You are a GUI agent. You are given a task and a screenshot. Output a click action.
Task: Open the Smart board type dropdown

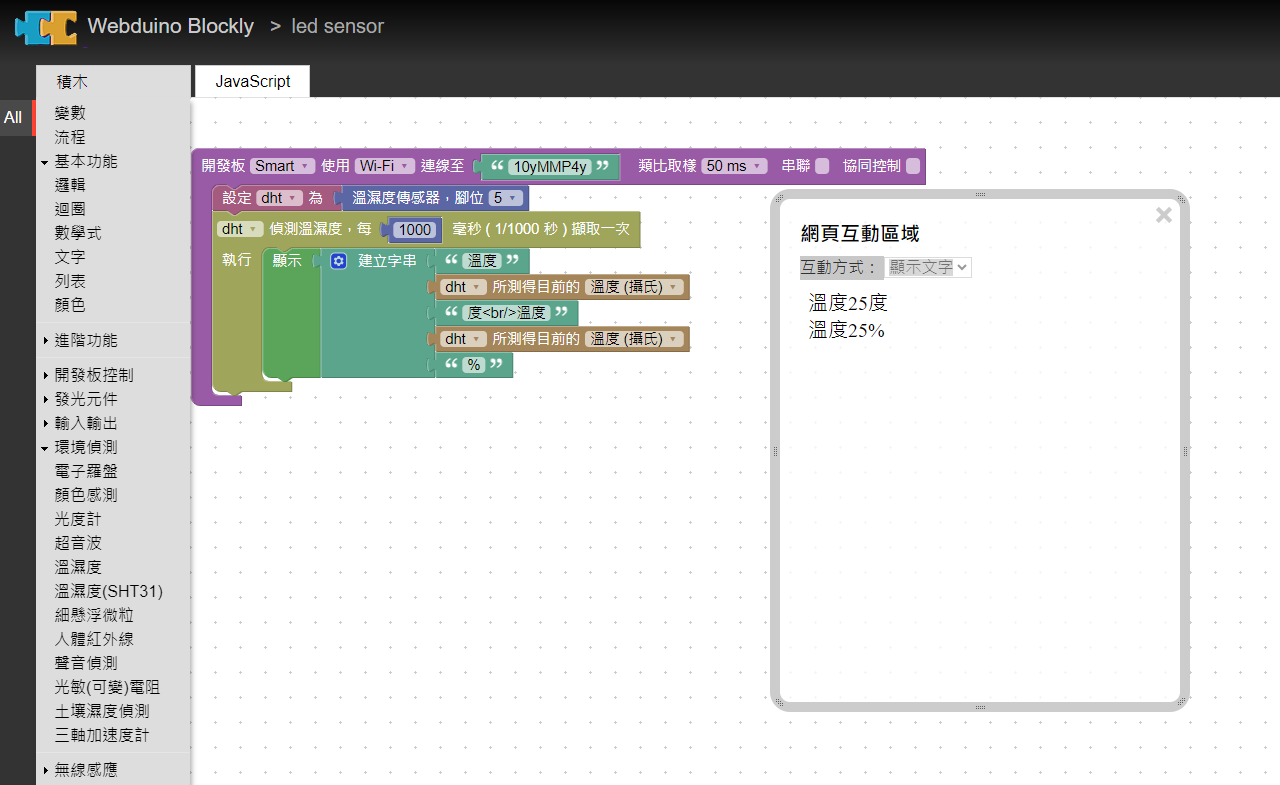pos(282,167)
